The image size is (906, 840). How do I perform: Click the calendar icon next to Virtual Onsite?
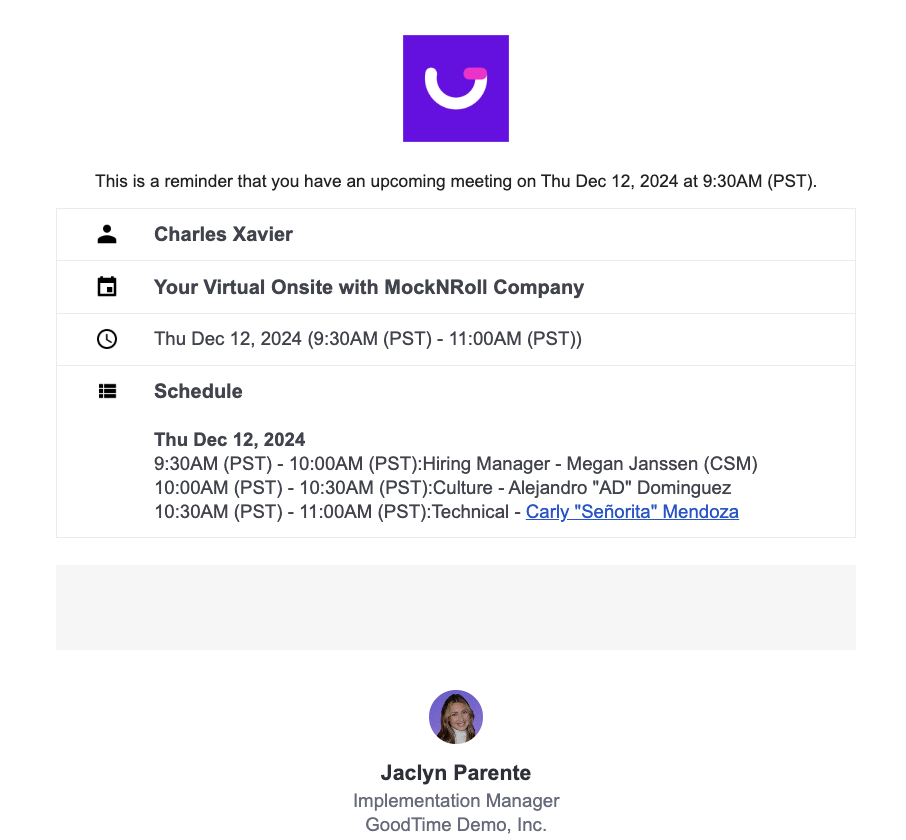(x=107, y=287)
